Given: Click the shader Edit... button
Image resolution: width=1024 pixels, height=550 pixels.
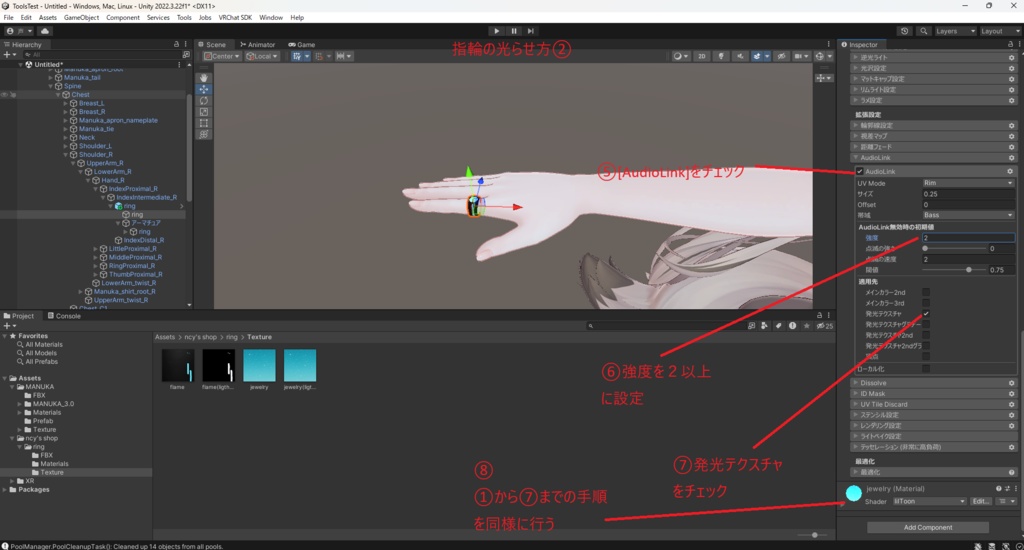Looking at the screenshot, I should (980, 501).
